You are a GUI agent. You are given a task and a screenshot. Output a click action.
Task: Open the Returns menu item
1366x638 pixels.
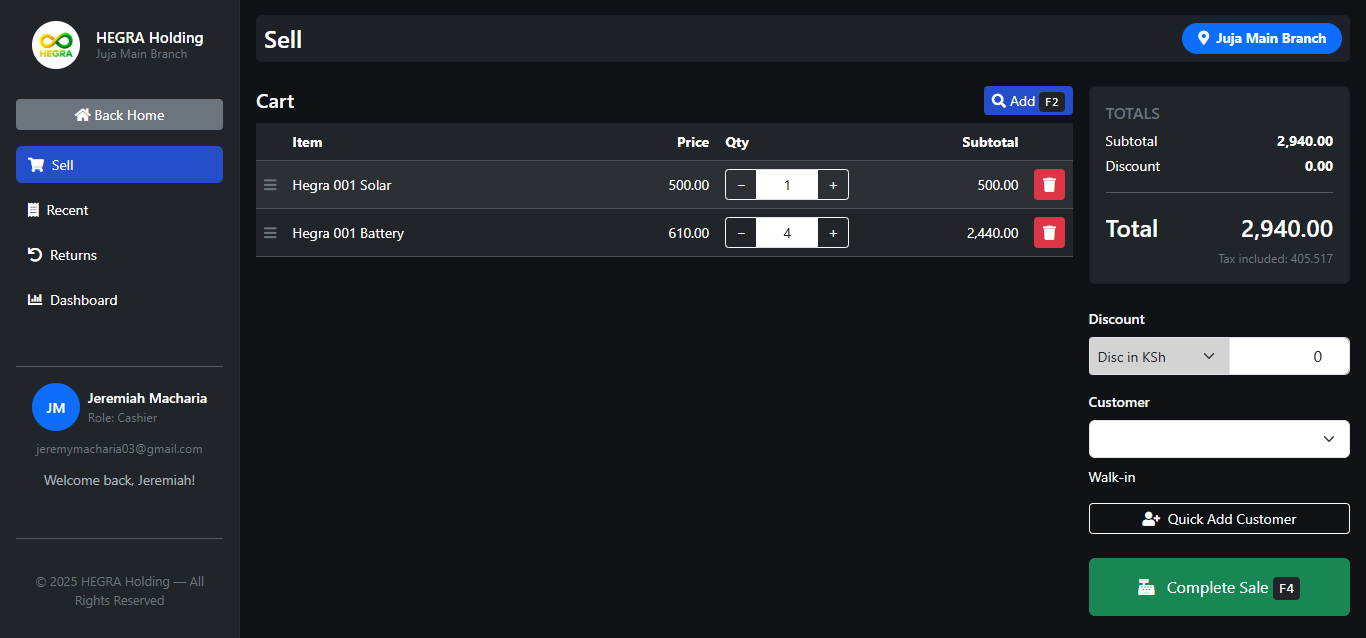(x=73, y=255)
